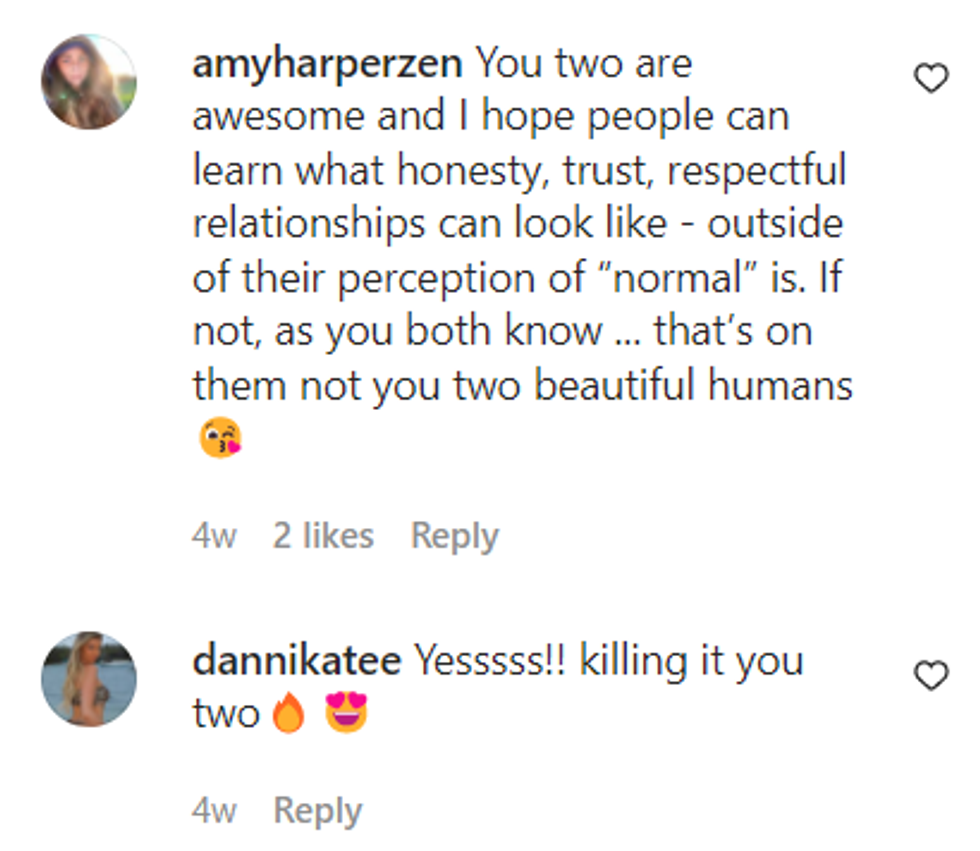980x851 pixels.
Task: Click the heart-eyes emoji in dannikatee's comment
Action: [x=346, y=713]
